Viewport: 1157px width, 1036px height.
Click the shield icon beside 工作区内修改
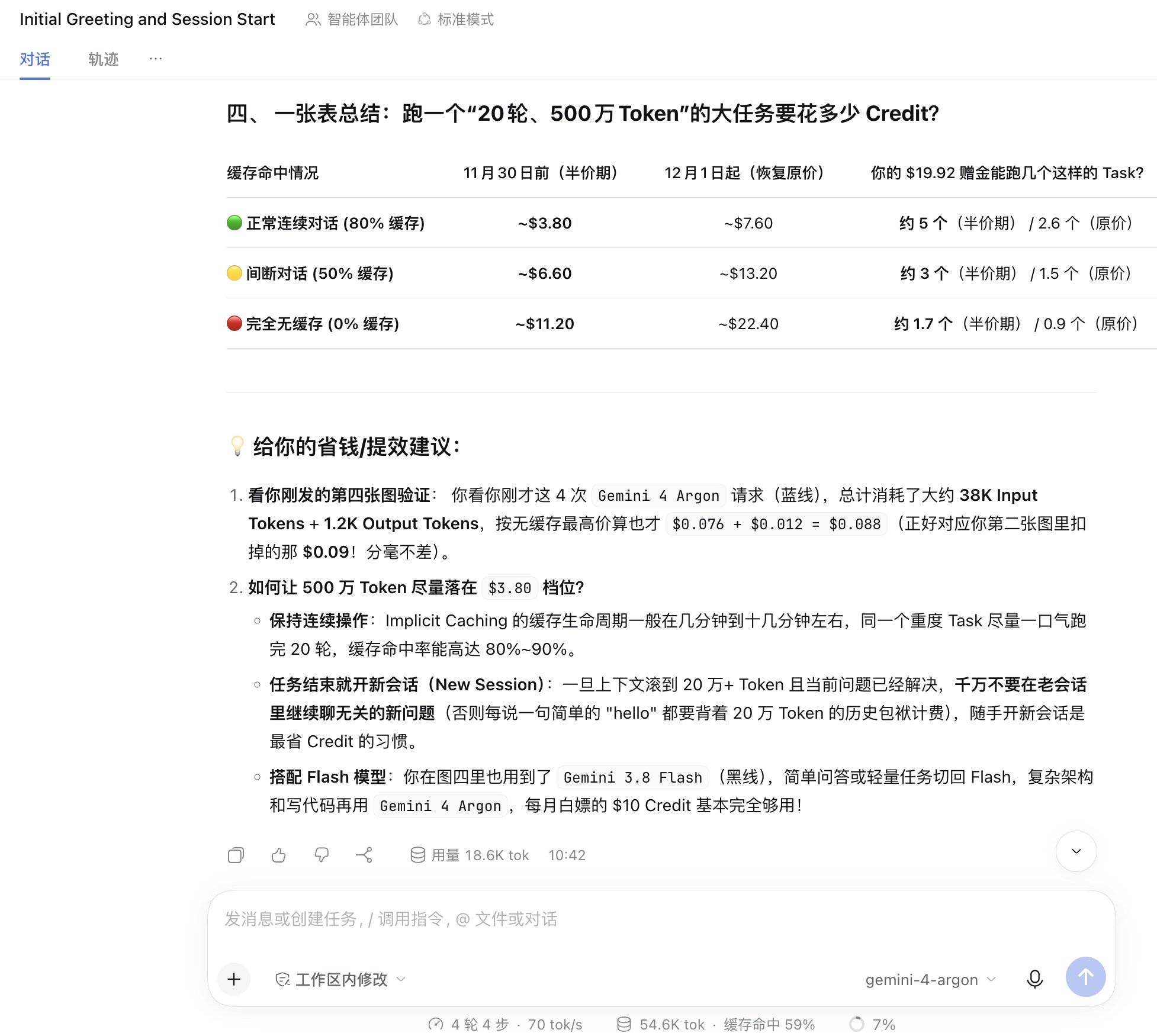(x=282, y=980)
